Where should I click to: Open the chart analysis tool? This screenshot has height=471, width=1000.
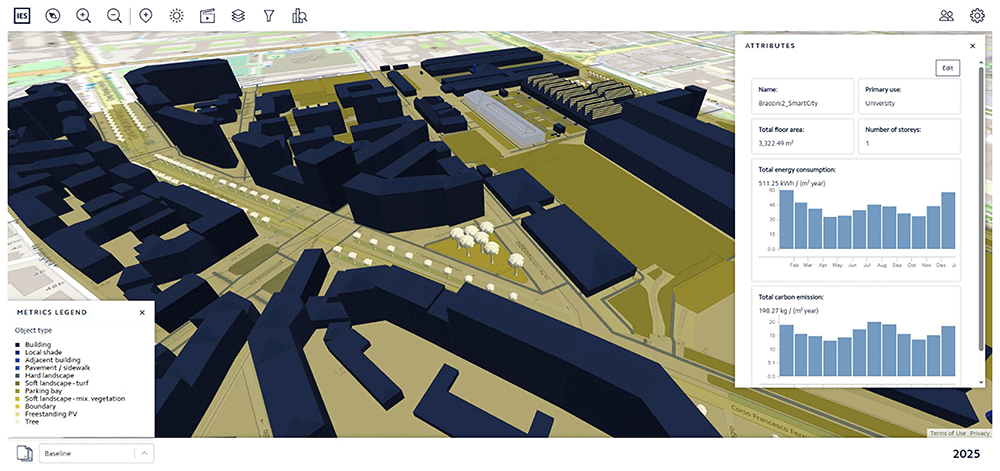(300, 16)
